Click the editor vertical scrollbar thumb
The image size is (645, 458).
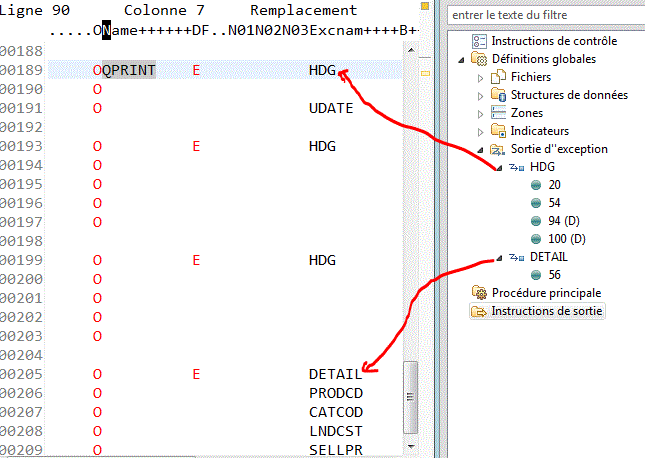411,397
